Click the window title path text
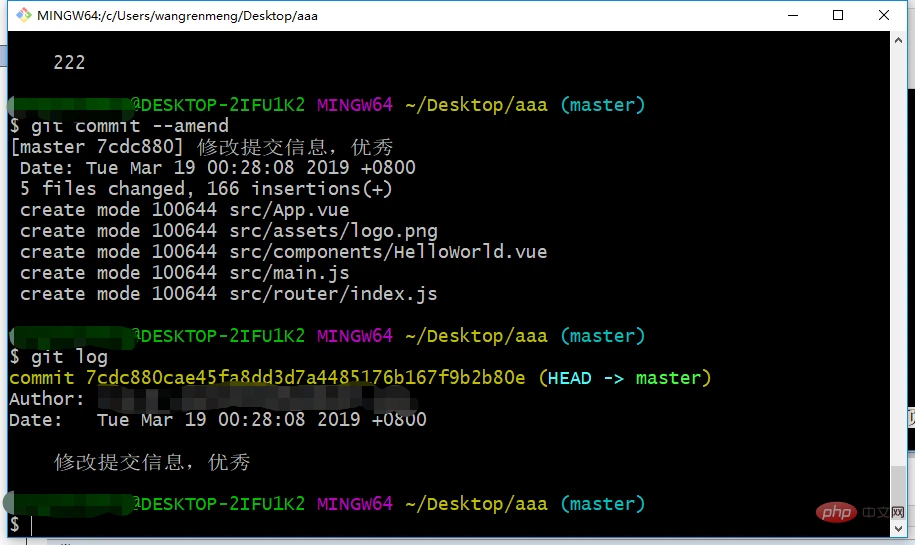 (x=177, y=16)
